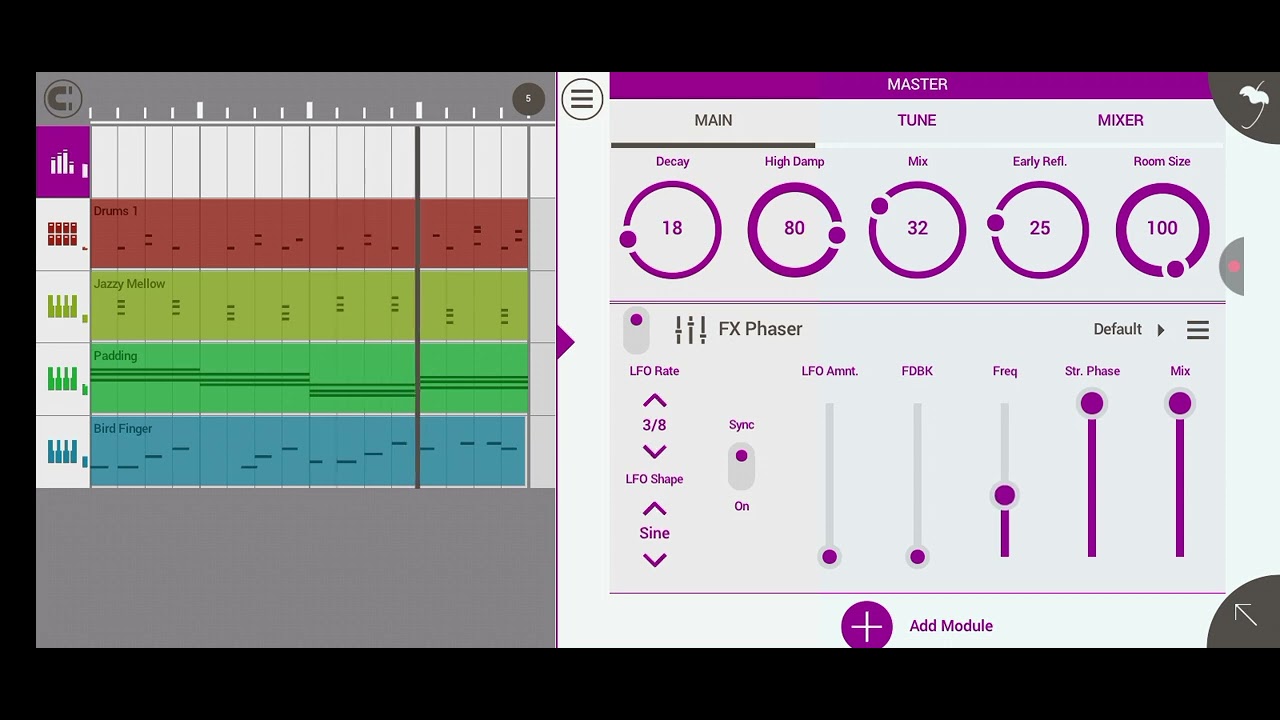Select the blue Bird Finger clip
Image resolution: width=1280 pixels, height=720 pixels.
pyautogui.click(x=309, y=452)
